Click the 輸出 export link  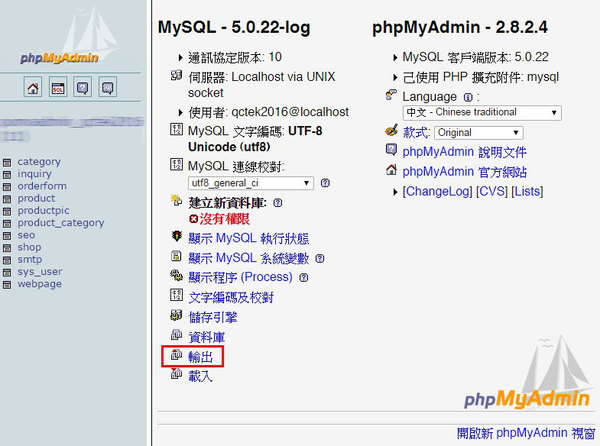201,357
